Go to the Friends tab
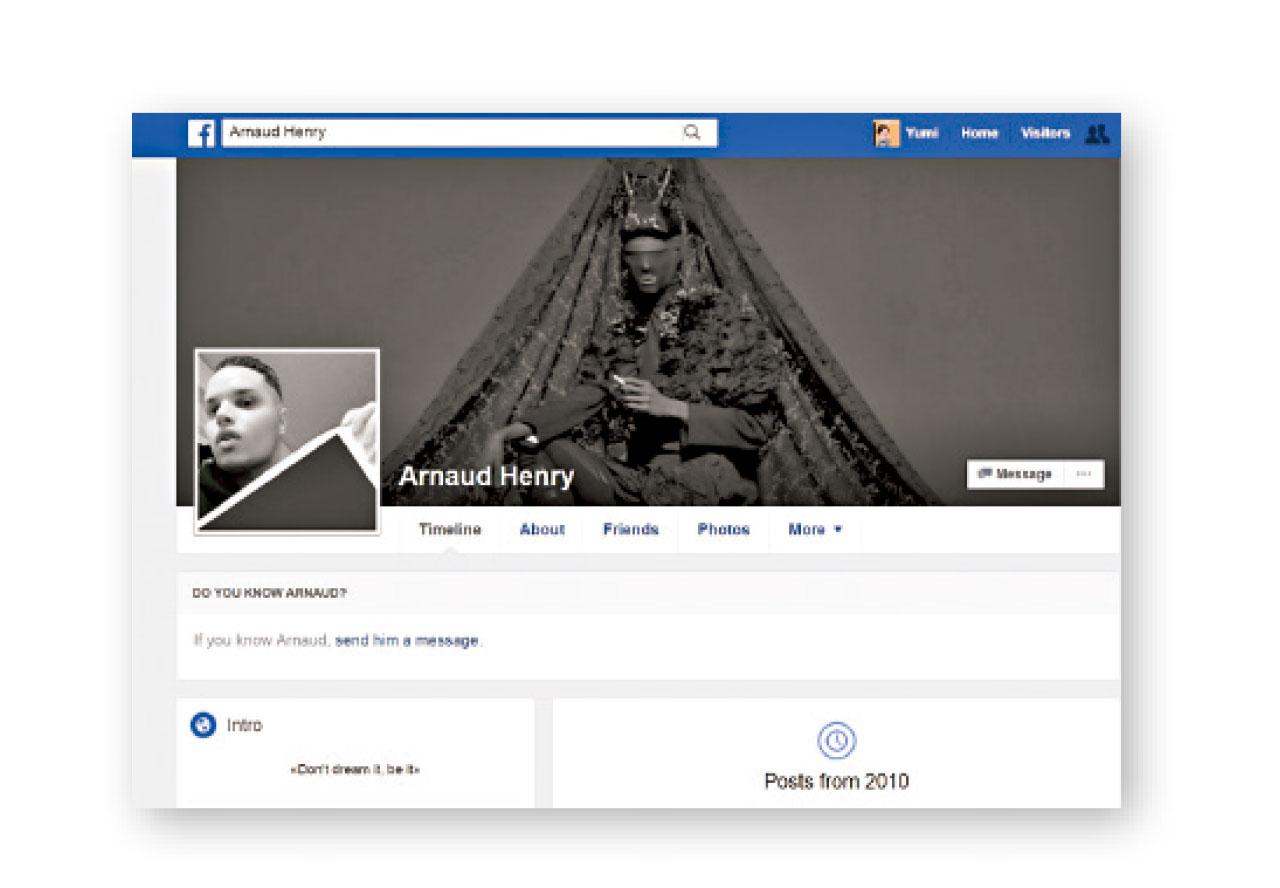1280x888 pixels. [x=630, y=530]
